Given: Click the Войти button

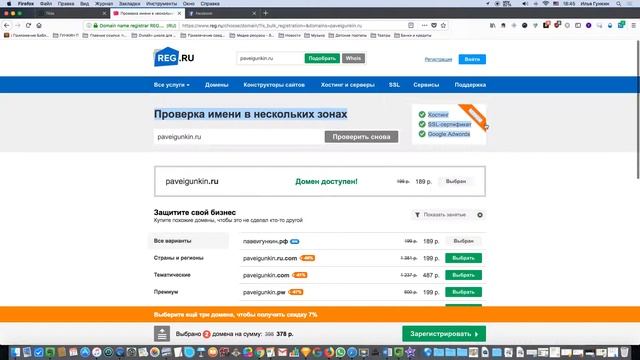Looking at the screenshot, I should (472, 59).
